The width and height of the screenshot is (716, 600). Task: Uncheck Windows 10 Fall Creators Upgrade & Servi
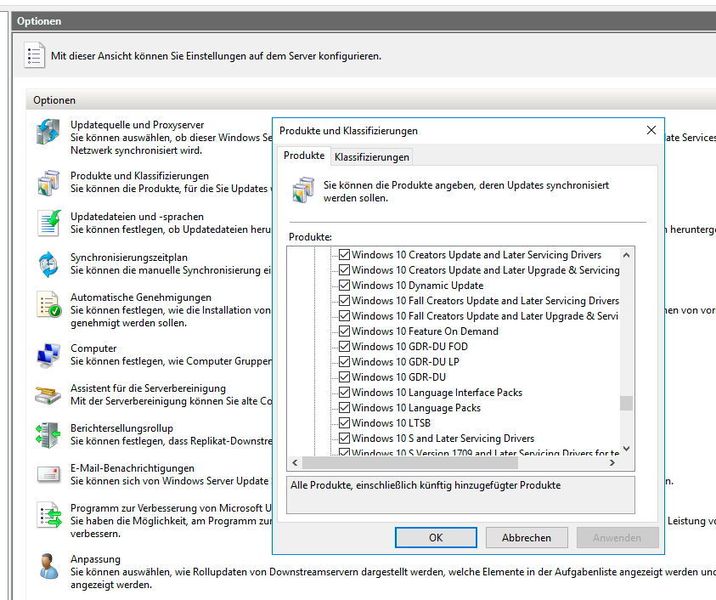point(344,316)
